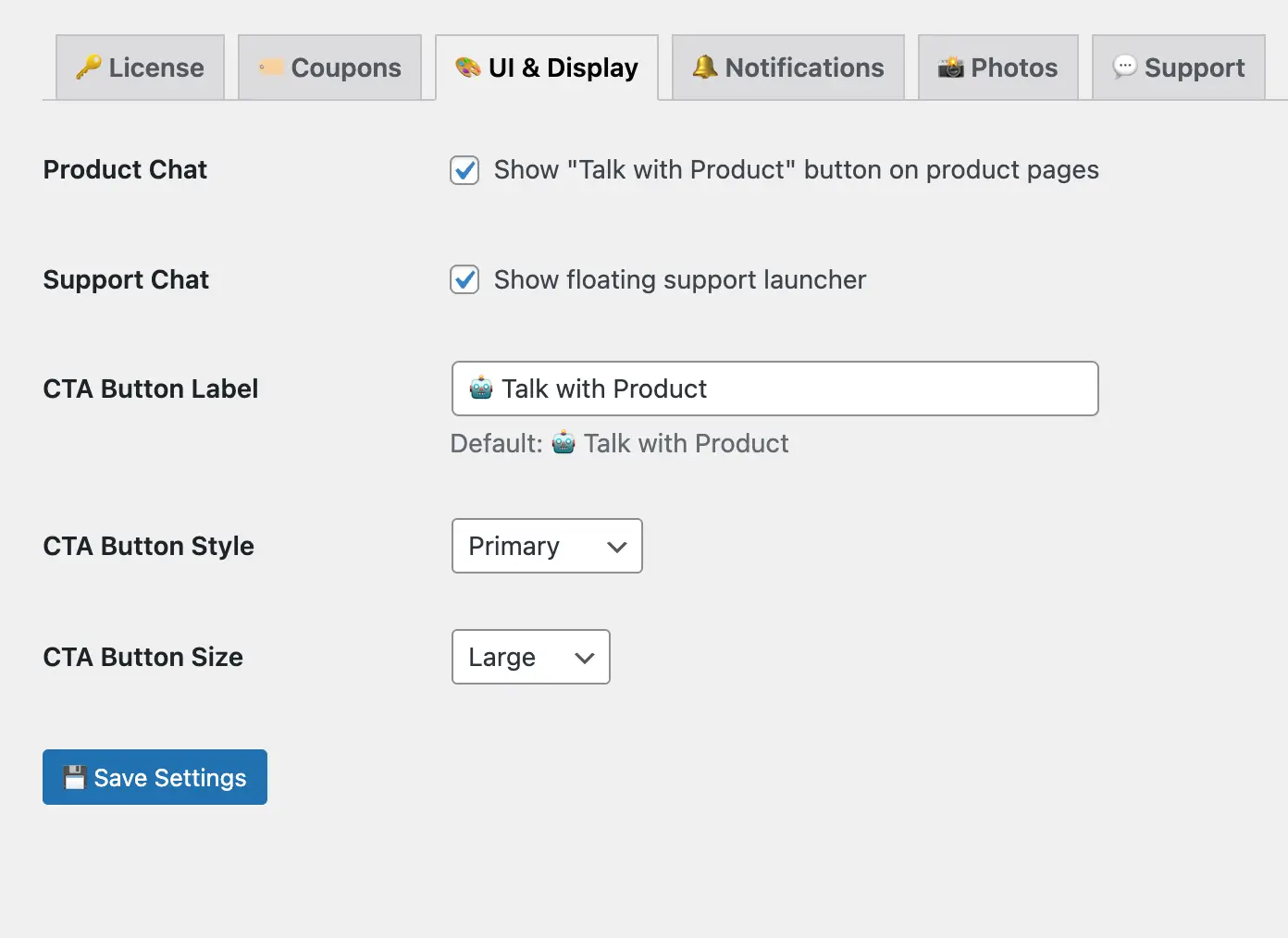Uncheck the Talk with Product button checkbox

click(x=464, y=170)
